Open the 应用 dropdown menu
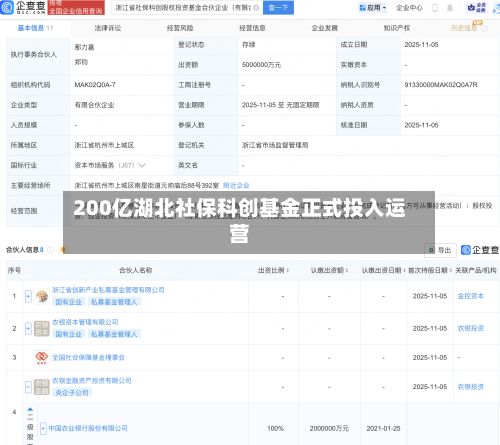Image resolution: width=500 pixels, height=445 pixels. [373, 8]
